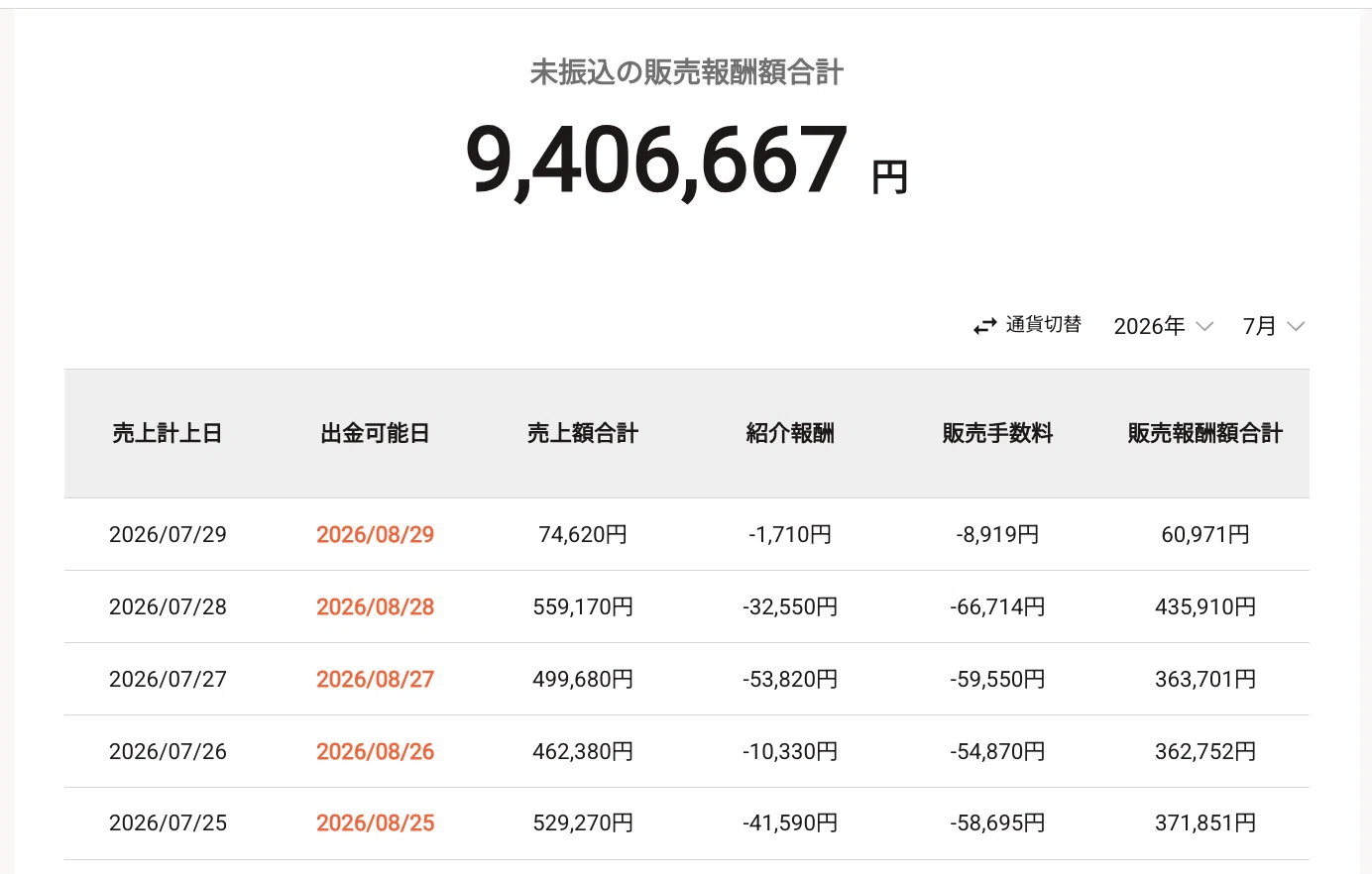Click the currency switch arrows icon
Image resolution: width=1372 pixels, height=874 pixels.
[x=984, y=326]
